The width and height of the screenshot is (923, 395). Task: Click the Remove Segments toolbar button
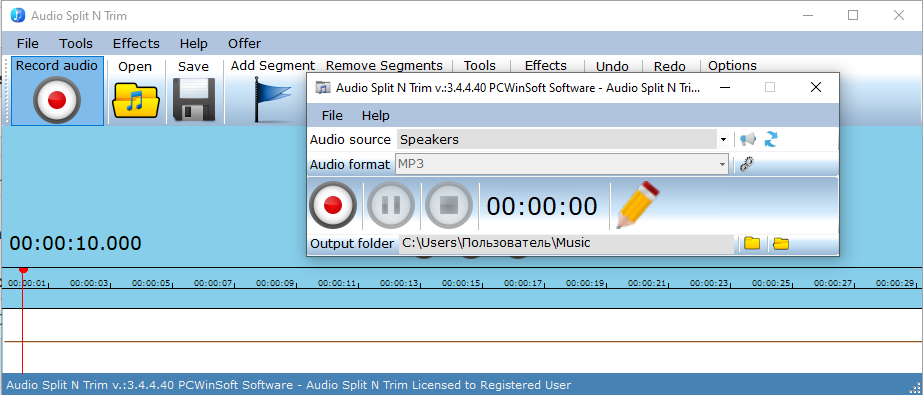384,65
